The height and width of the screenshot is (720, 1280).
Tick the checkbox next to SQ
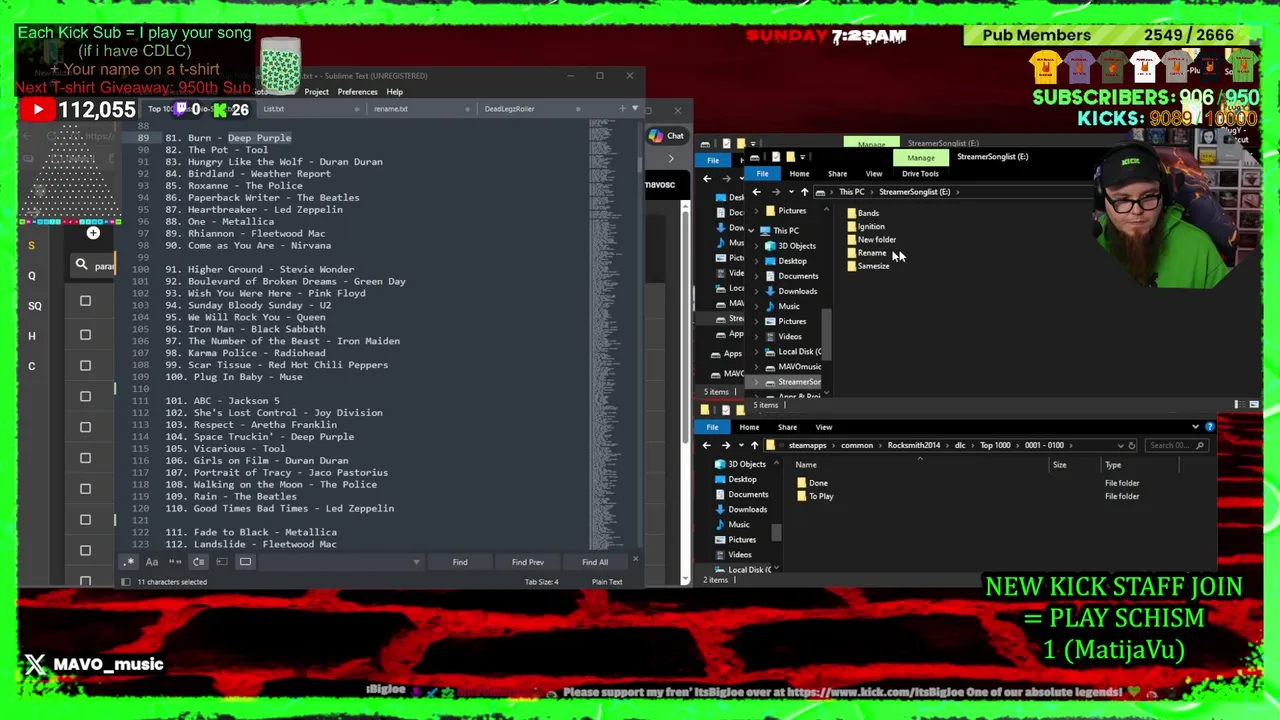[x=85, y=301]
